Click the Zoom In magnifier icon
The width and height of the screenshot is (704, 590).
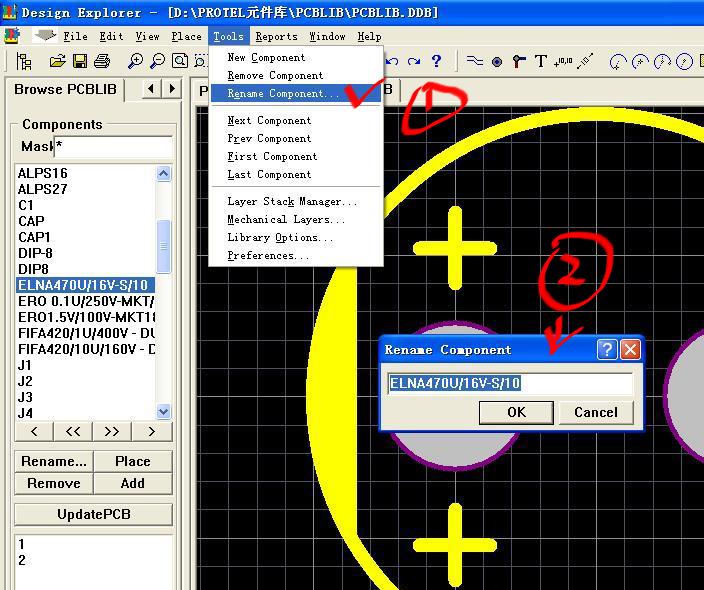coord(135,61)
